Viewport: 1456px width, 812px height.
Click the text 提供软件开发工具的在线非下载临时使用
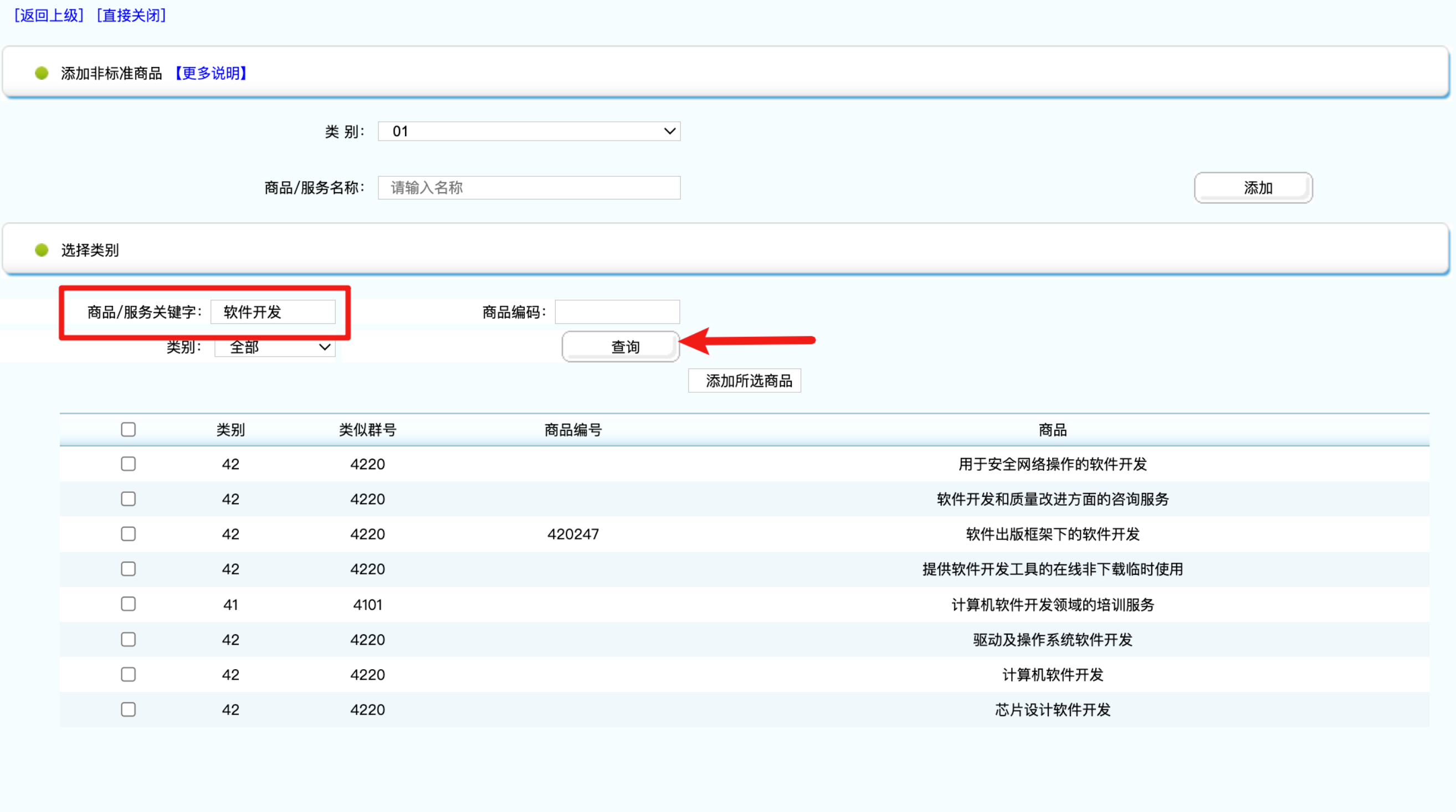coord(1053,569)
